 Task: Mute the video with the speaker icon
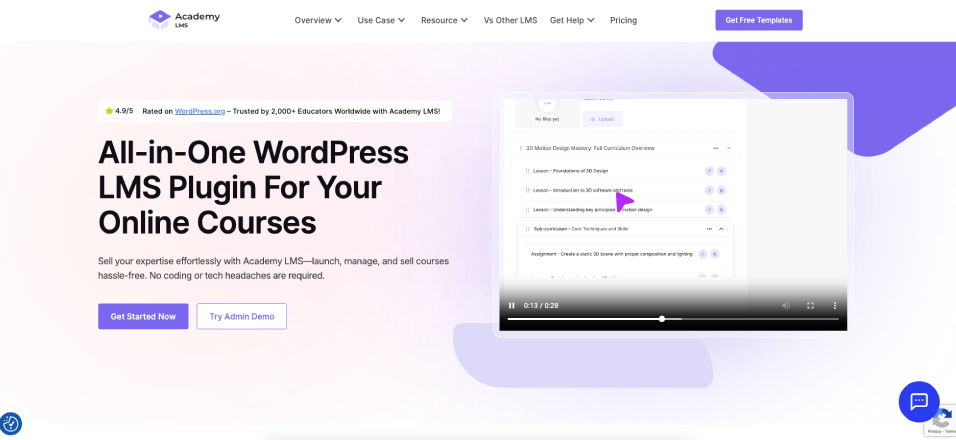pos(785,305)
